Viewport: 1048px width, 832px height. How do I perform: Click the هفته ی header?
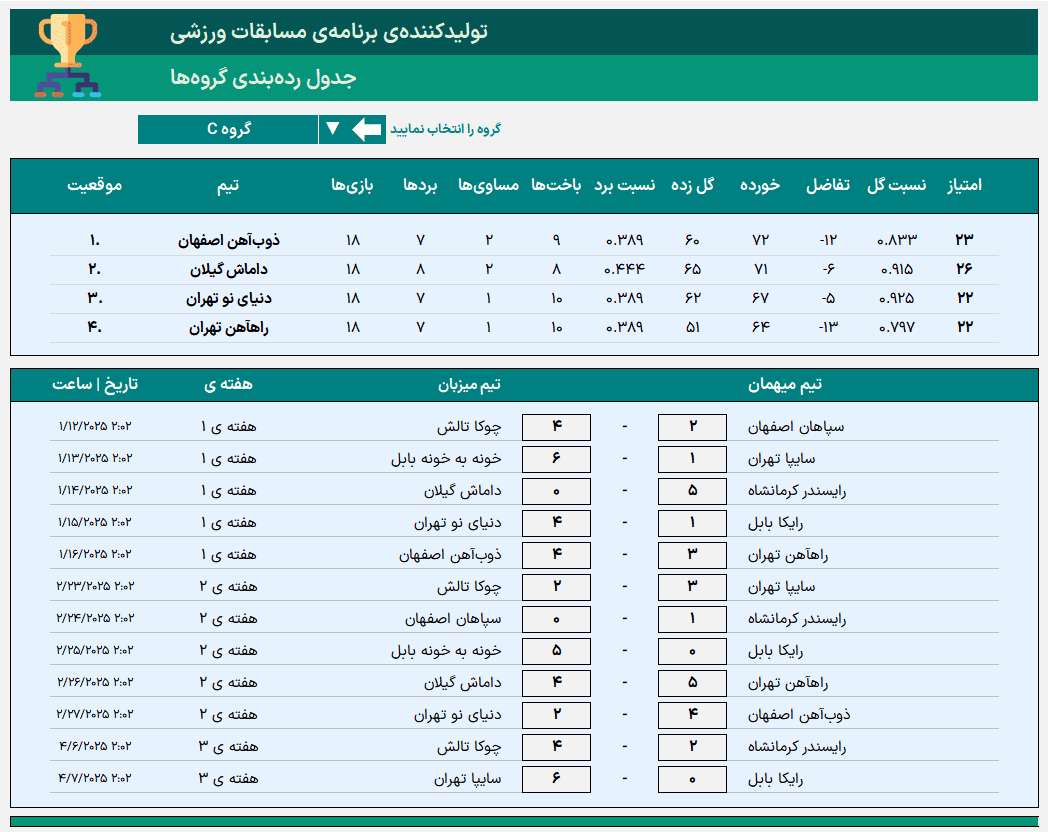click(x=228, y=384)
